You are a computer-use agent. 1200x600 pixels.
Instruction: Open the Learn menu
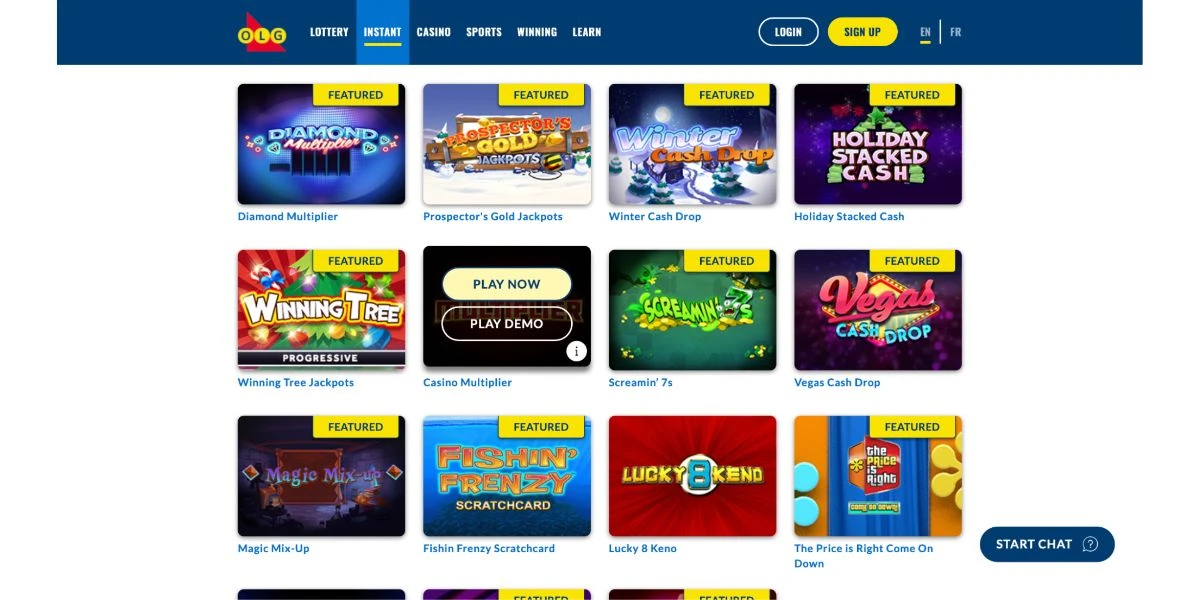pyautogui.click(x=587, y=32)
